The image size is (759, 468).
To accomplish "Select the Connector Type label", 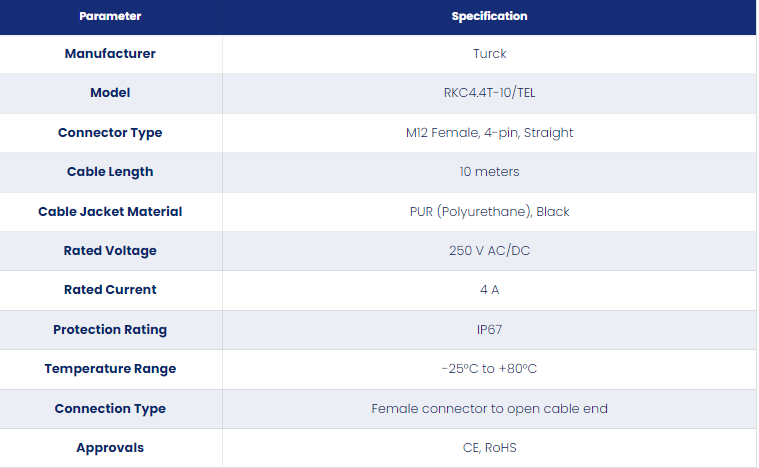I will [x=110, y=133].
